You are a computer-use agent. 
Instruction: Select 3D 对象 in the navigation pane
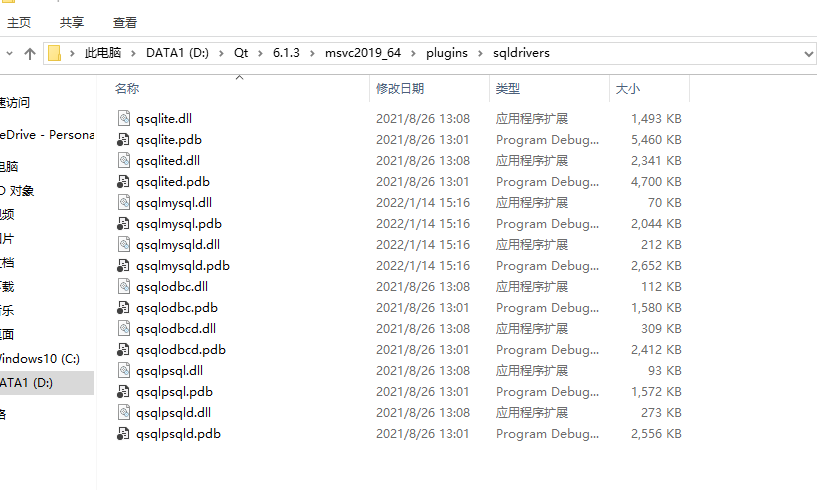[17, 190]
